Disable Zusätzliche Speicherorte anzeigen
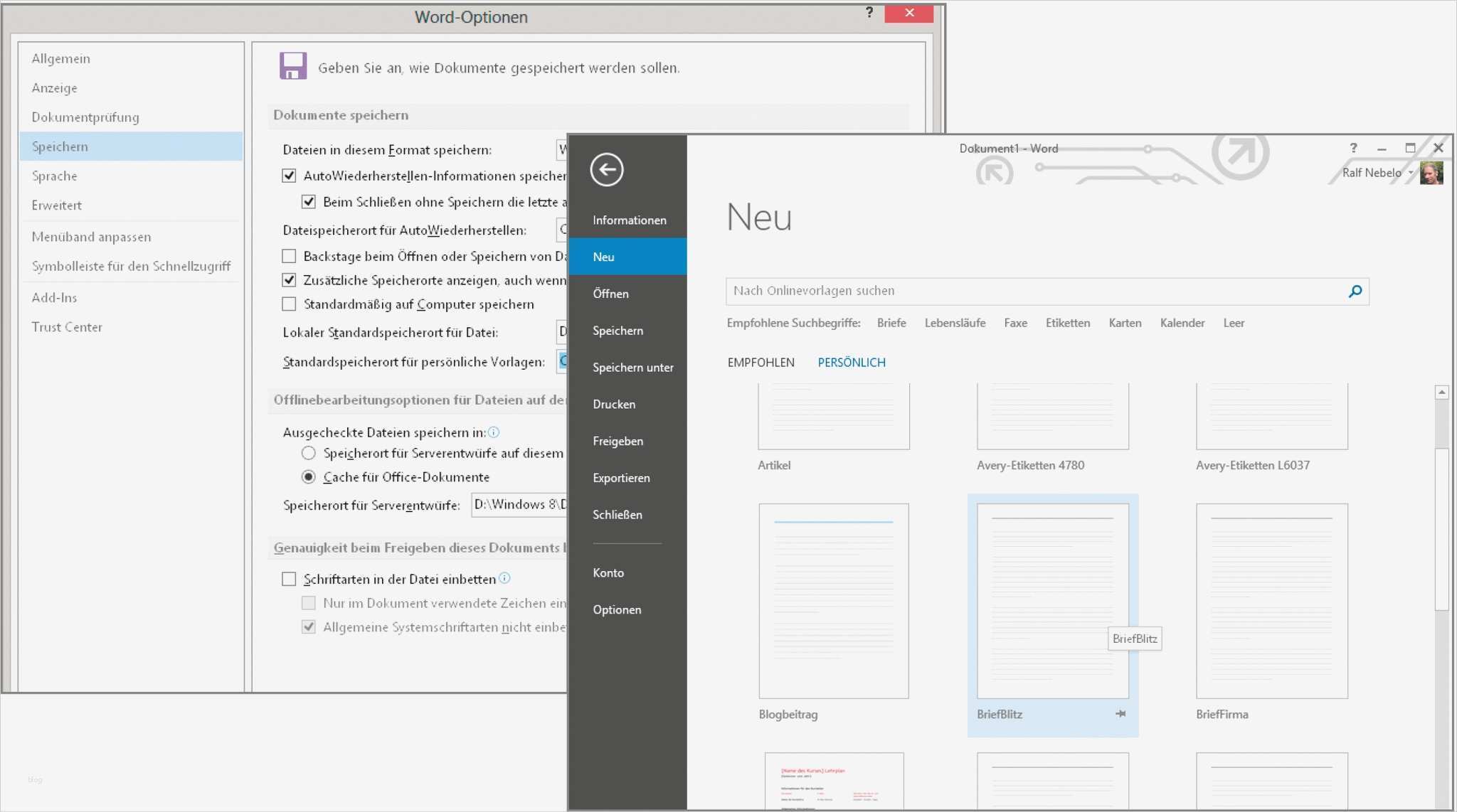This screenshot has height=812, width=1457. click(289, 279)
